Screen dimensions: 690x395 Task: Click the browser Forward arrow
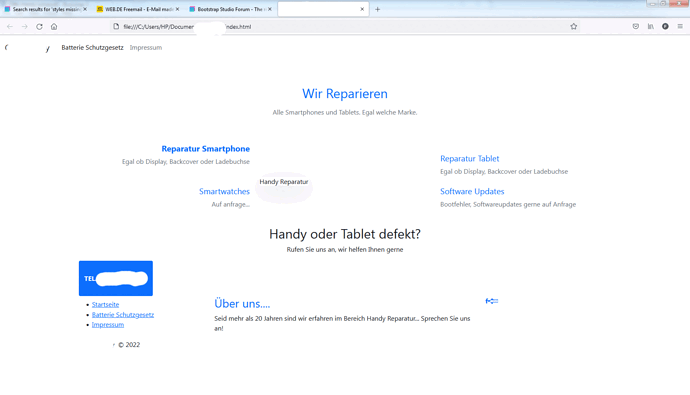25,27
